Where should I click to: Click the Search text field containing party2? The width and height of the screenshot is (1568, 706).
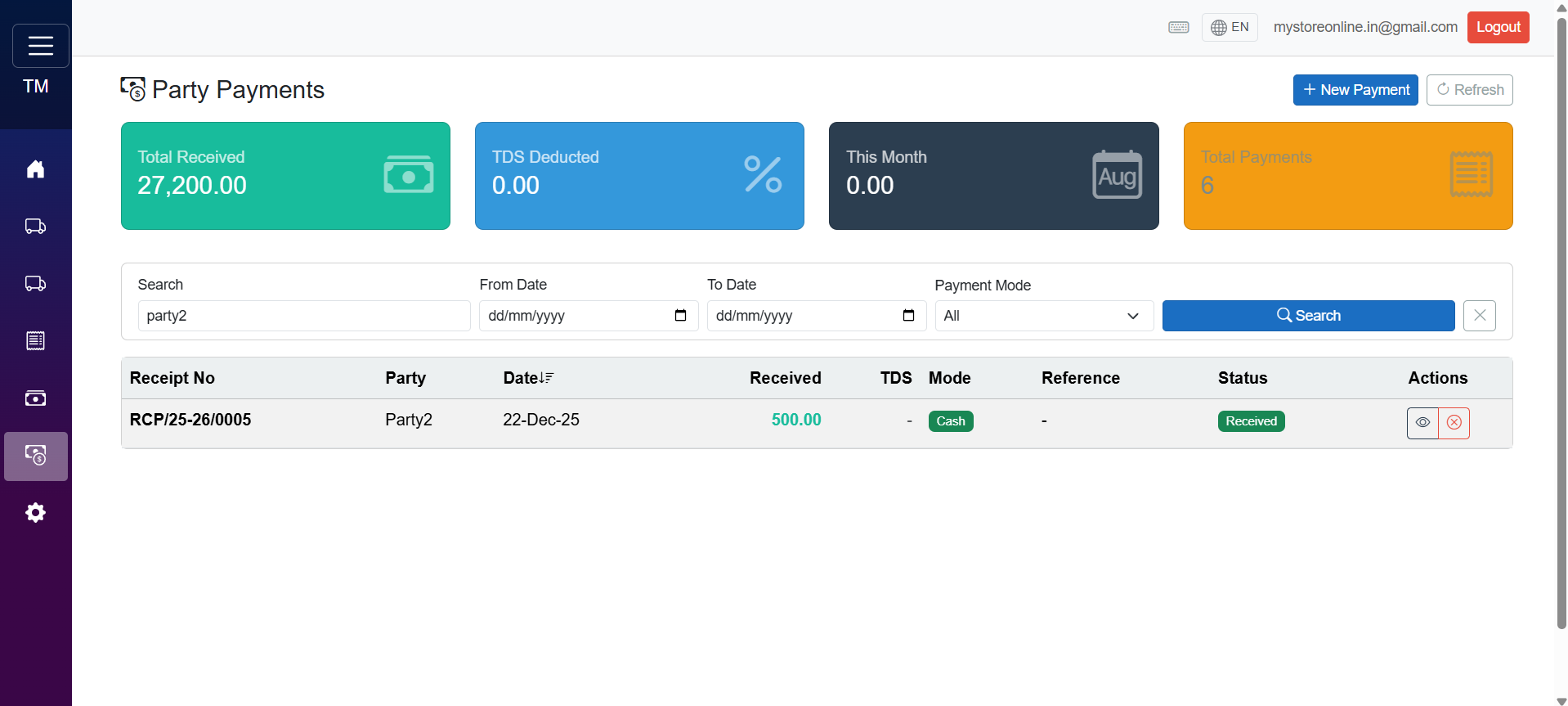click(x=303, y=316)
